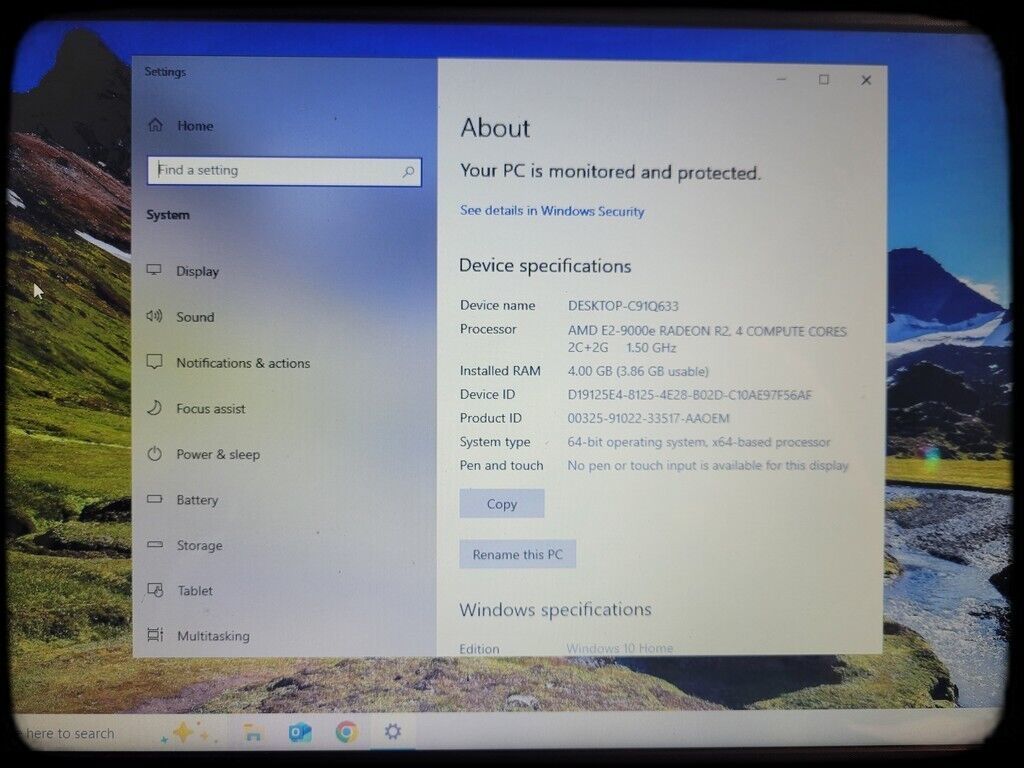Open Multitasking settings
This screenshot has width=1024, height=768.
pos(198,635)
